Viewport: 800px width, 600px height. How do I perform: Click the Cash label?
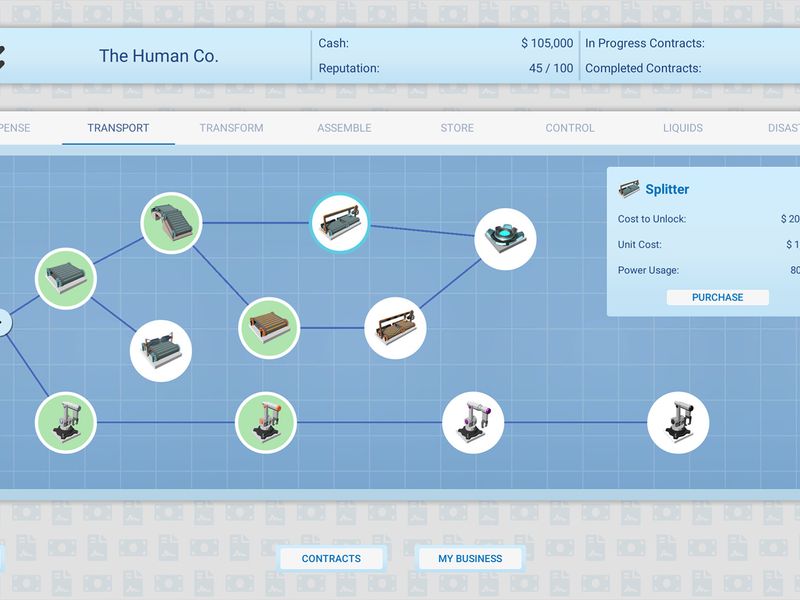pos(334,43)
